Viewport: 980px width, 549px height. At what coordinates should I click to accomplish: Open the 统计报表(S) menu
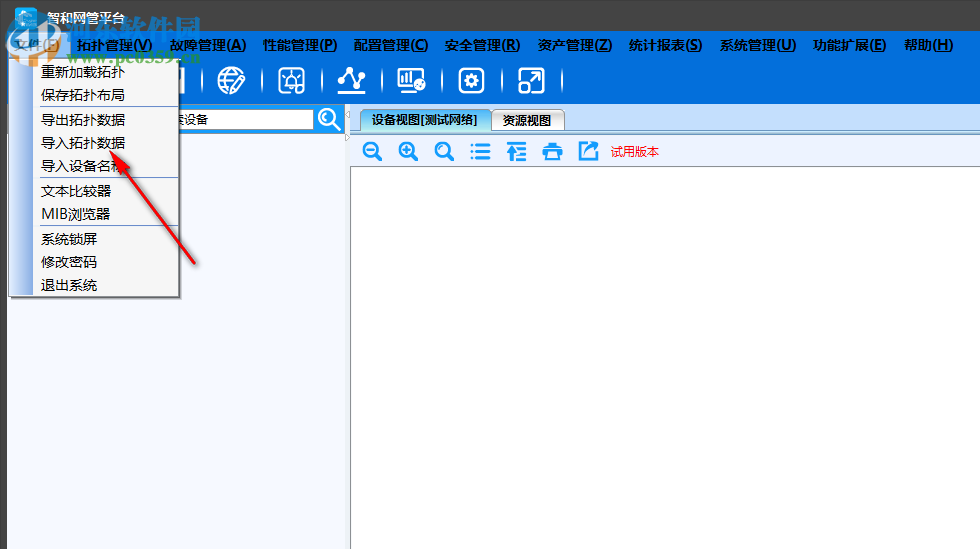666,45
